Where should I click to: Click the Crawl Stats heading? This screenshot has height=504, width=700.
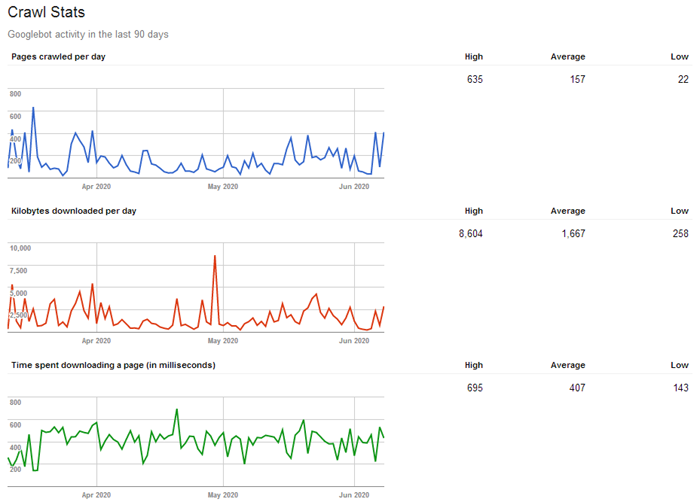[x=46, y=13]
